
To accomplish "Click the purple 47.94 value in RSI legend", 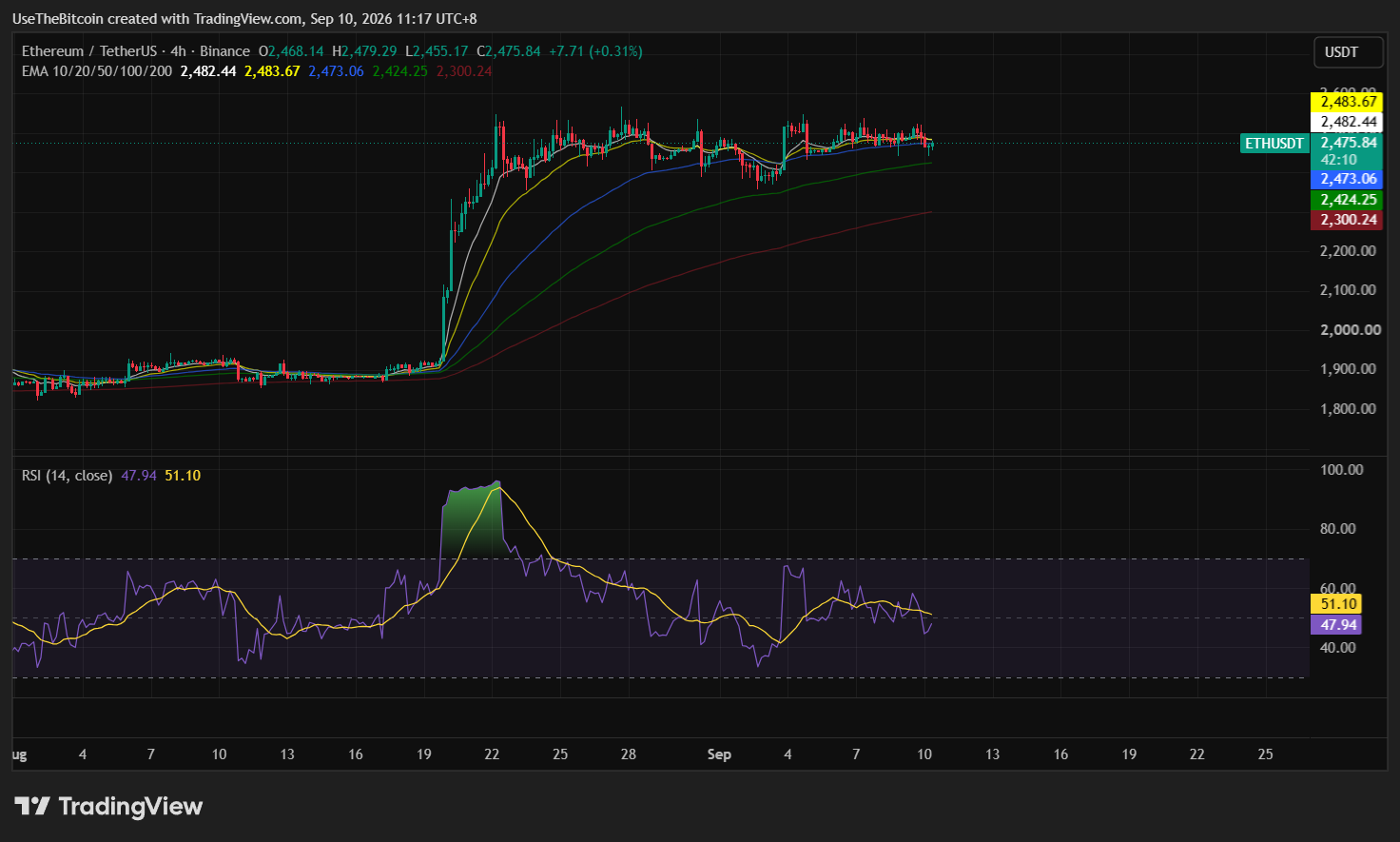I will coord(139,476).
